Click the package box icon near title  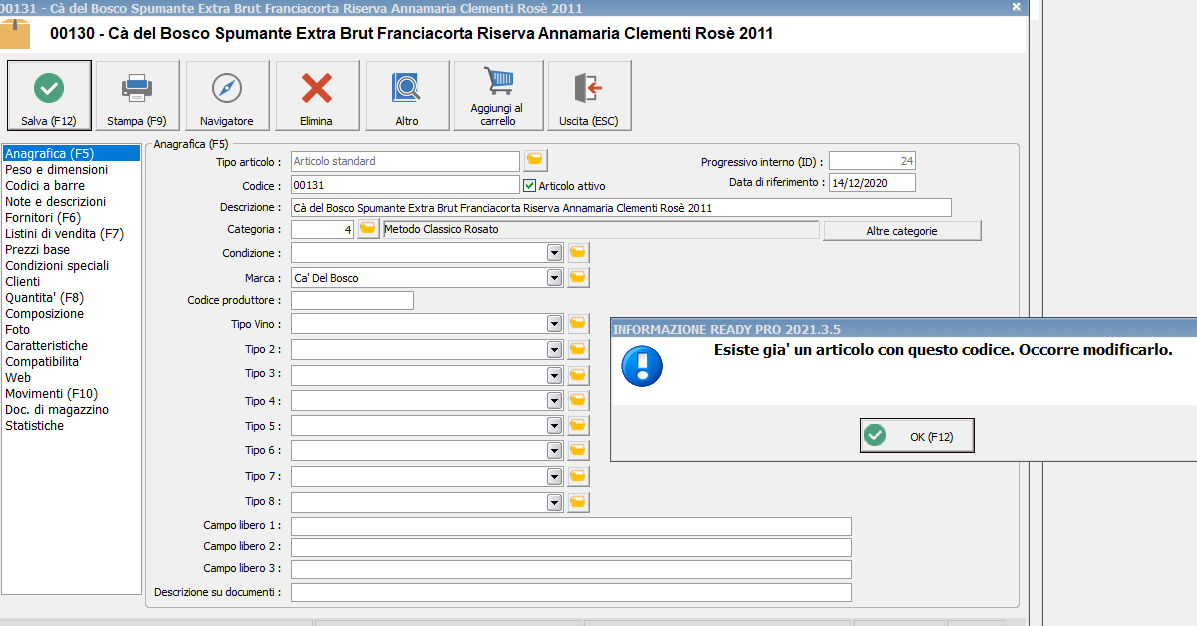pos(14,34)
